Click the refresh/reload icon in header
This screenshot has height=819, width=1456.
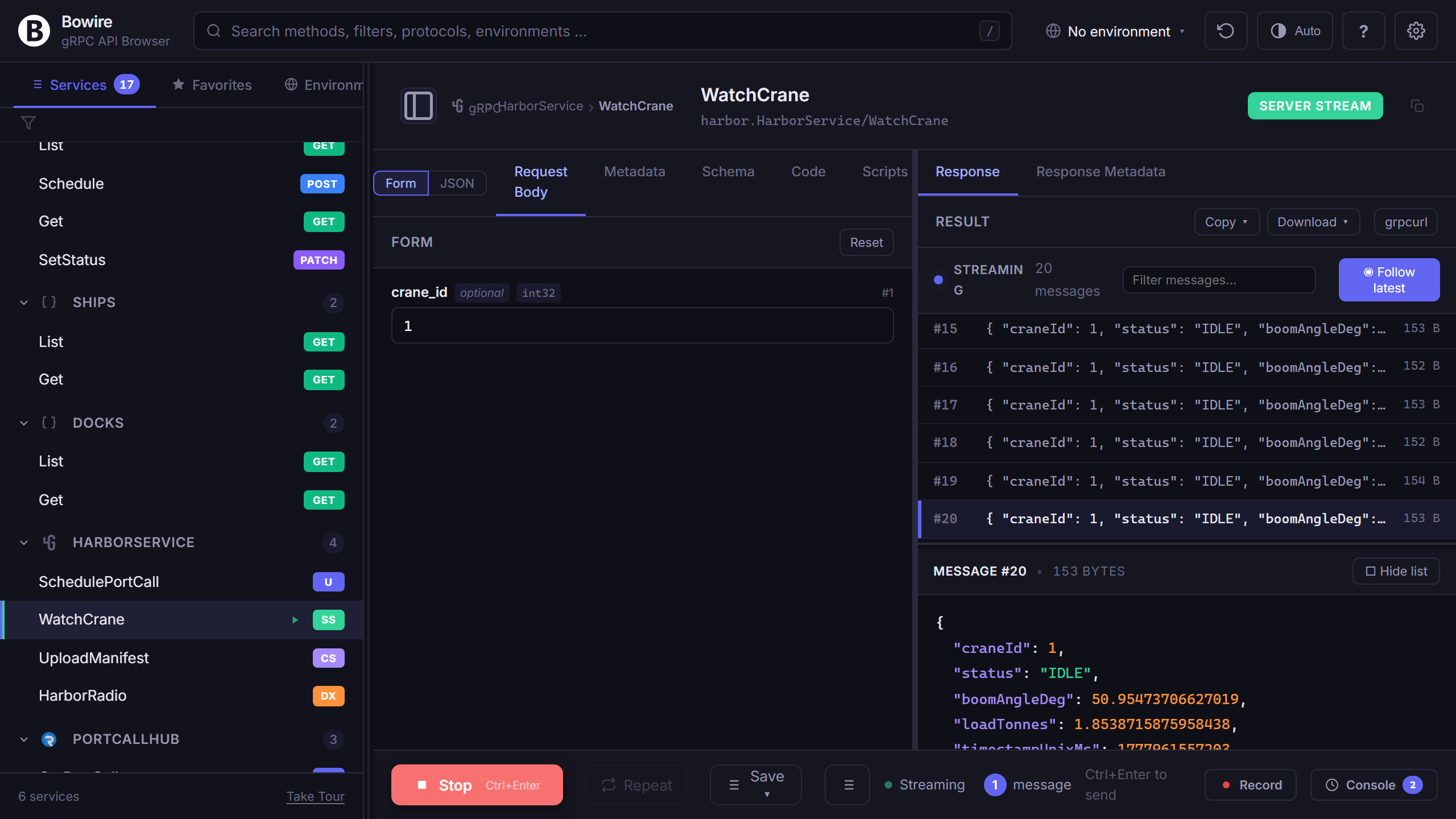(x=1226, y=31)
